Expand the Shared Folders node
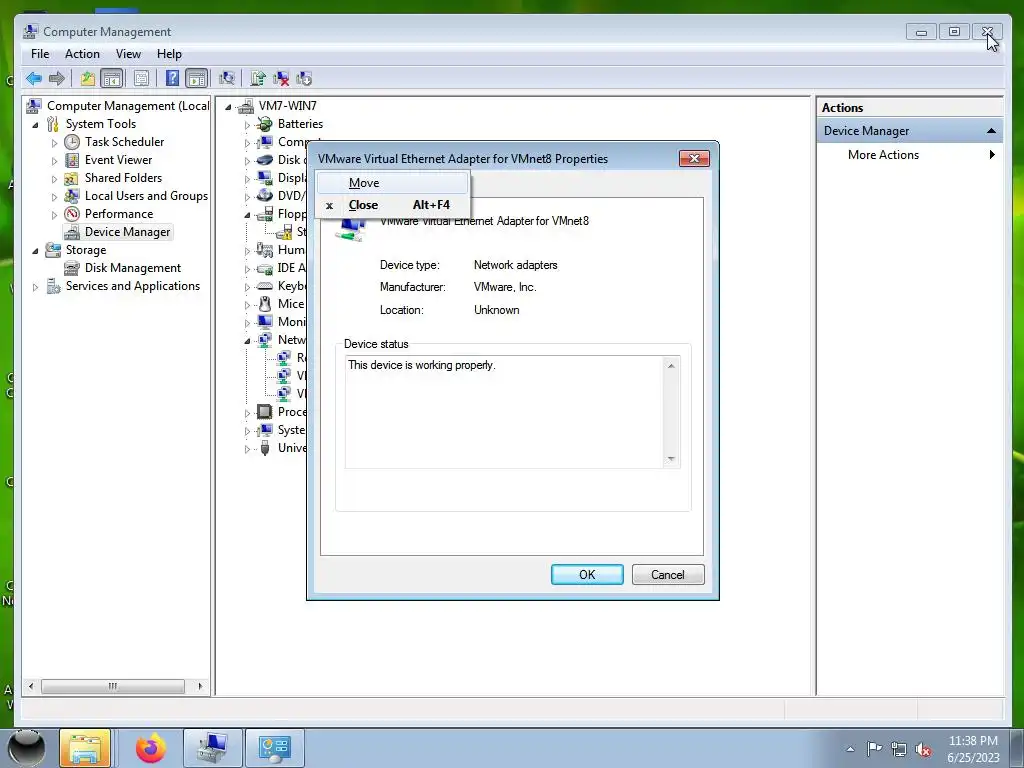The image size is (1024, 768). pyautogui.click(x=54, y=178)
